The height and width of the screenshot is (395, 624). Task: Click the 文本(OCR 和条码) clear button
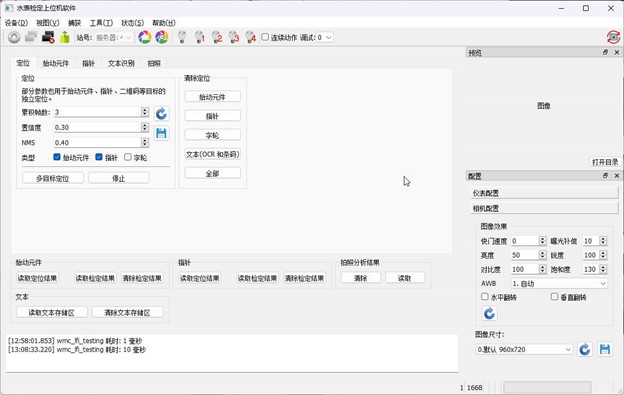[213, 154]
